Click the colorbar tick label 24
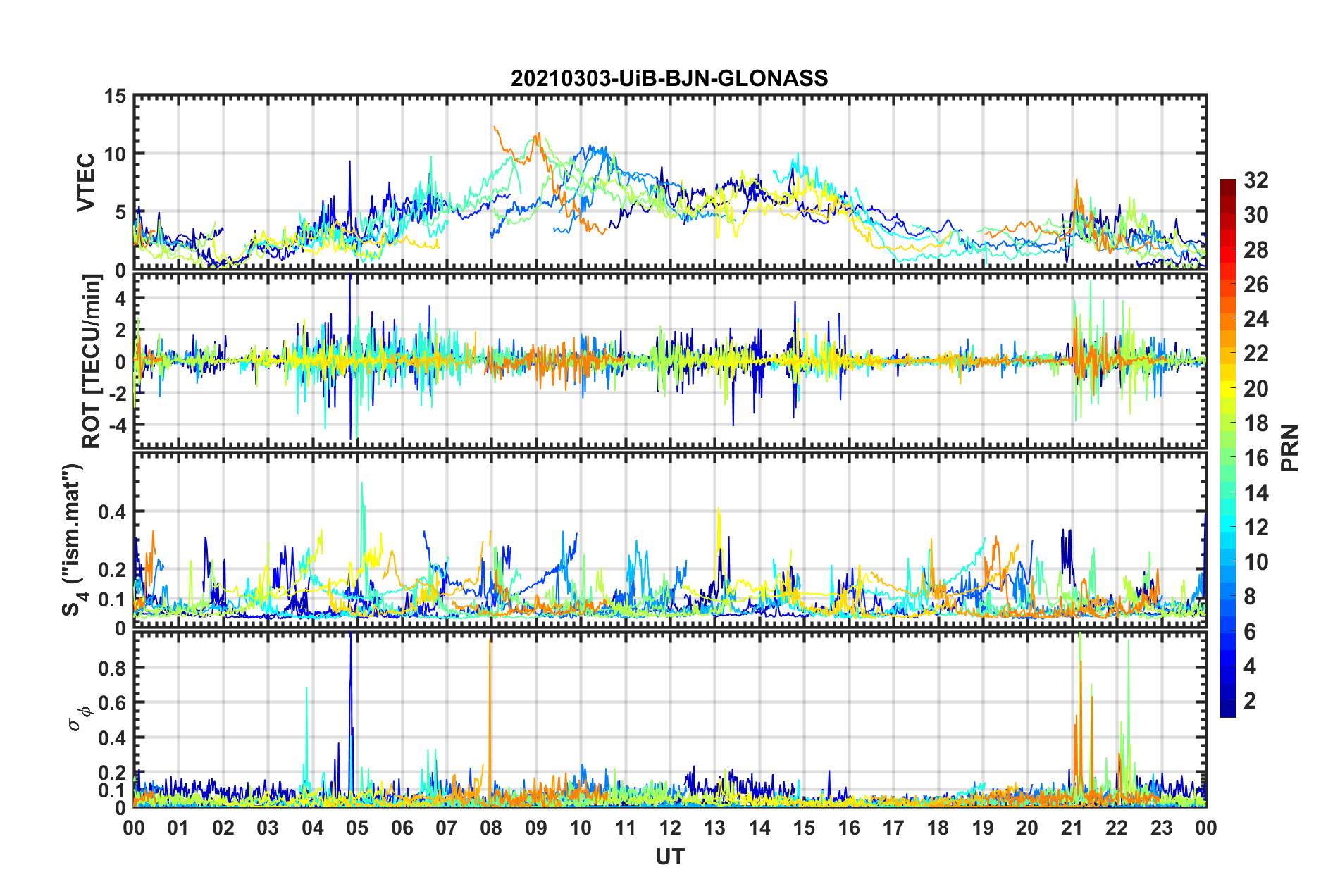1340x896 pixels. pos(1255,319)
